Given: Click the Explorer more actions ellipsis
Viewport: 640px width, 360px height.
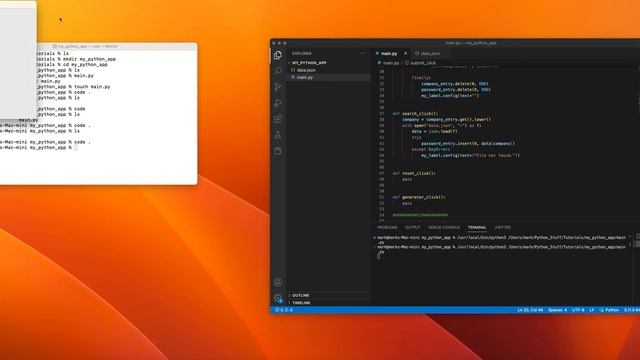Looking at the screenshot, I should [363, 53].
